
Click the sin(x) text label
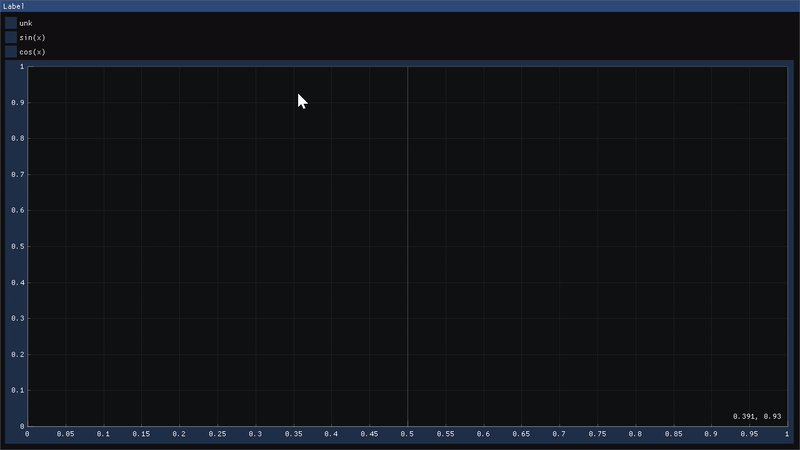coord(32,37)
